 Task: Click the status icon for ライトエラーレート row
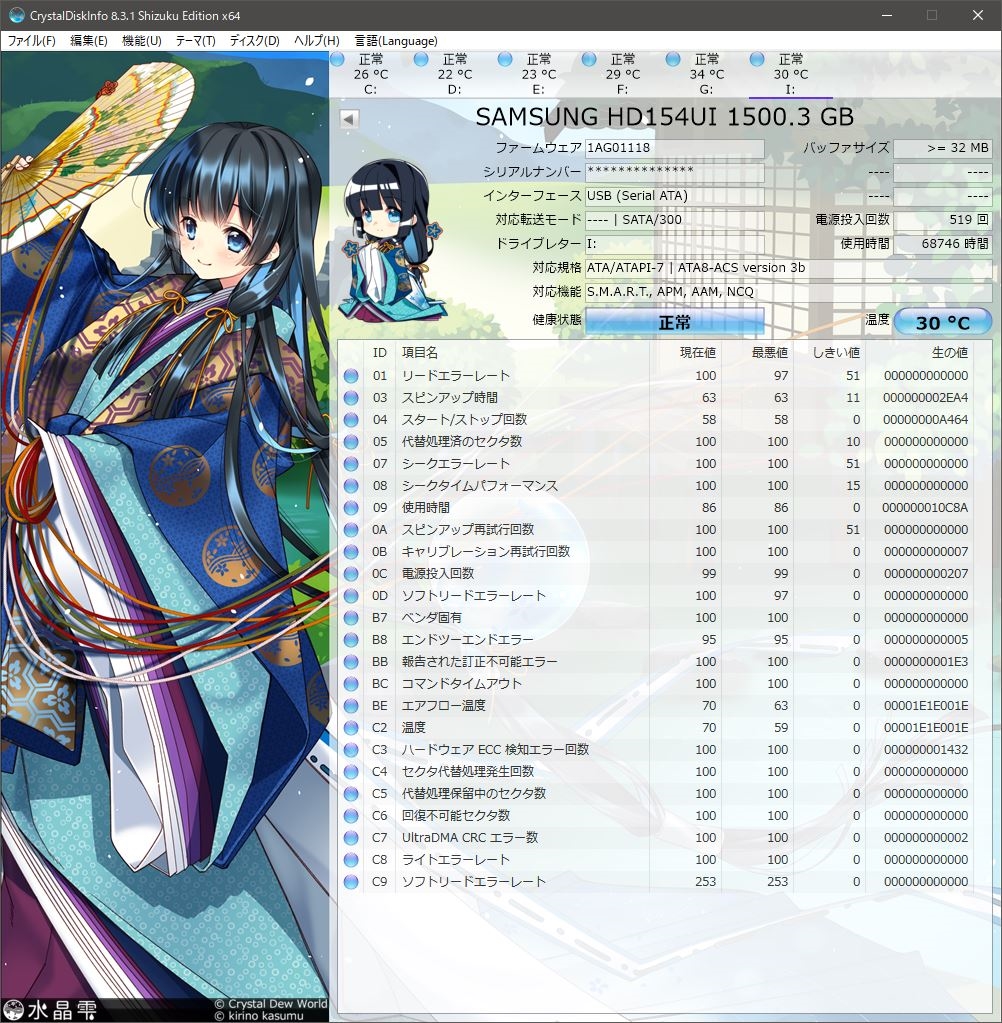(351, 860)
